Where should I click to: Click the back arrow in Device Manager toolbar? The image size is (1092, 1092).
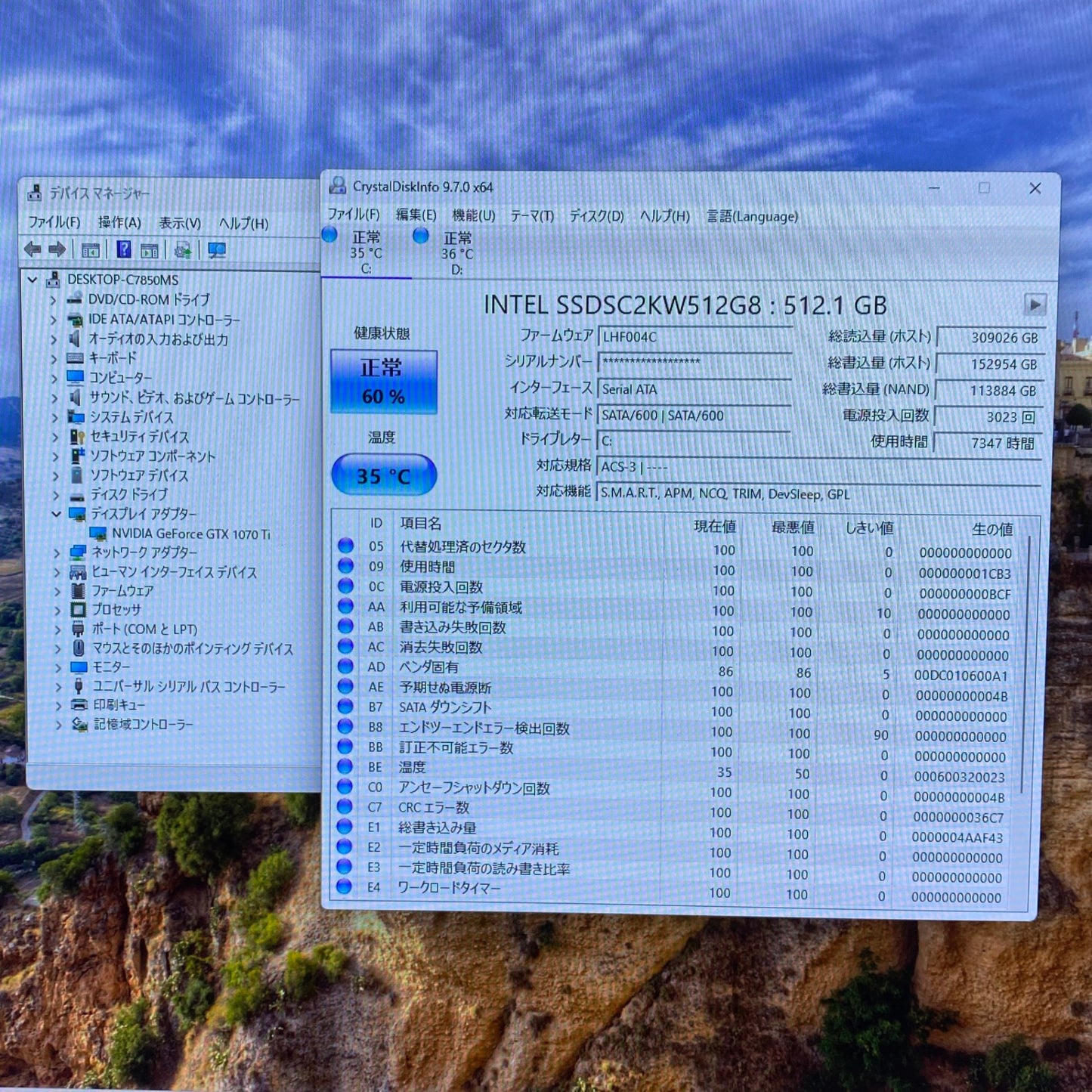click(32, 249)
